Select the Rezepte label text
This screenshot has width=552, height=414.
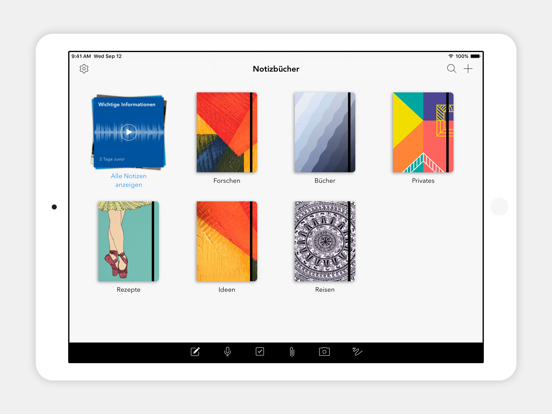(x=128, y=290)
